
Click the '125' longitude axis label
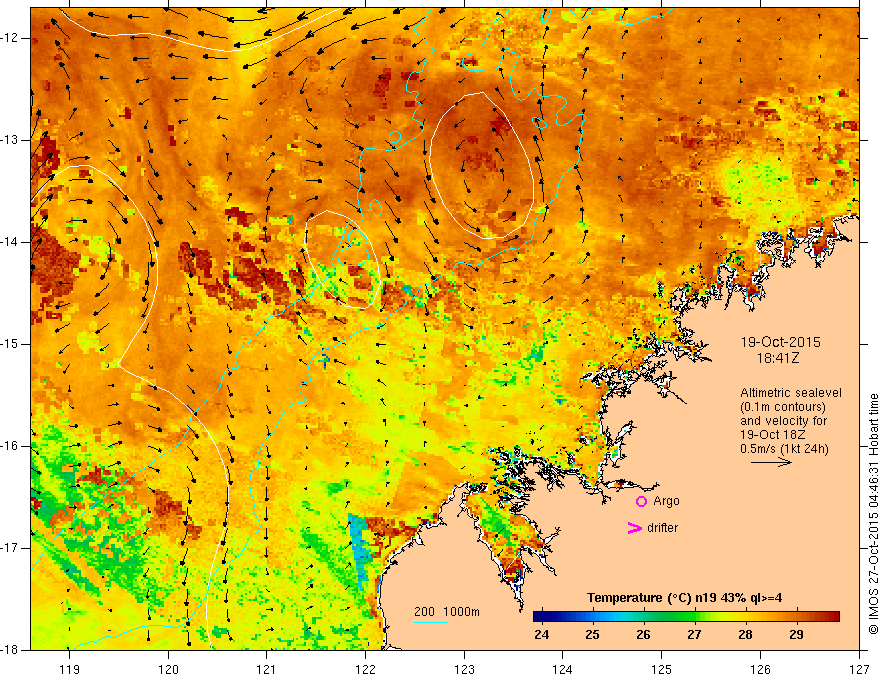point(662,669)
